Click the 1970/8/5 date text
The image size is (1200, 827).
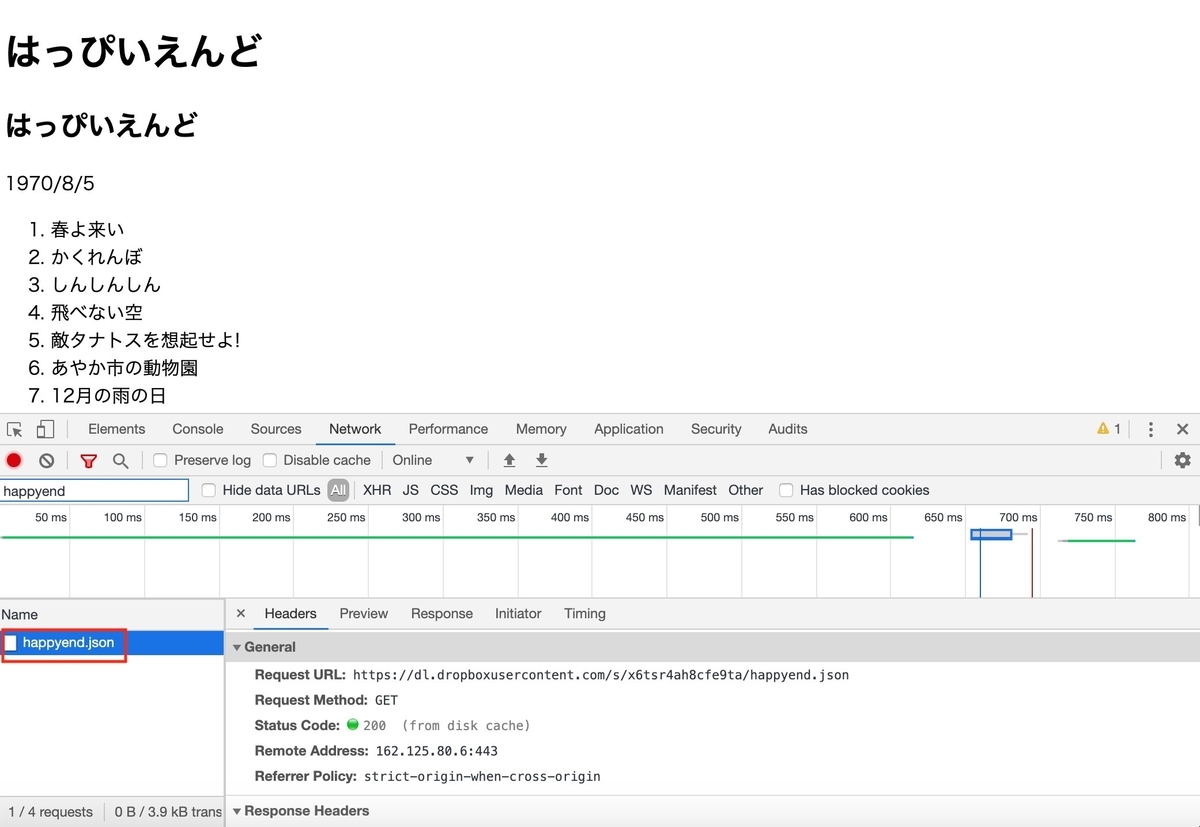click(50, 184)
